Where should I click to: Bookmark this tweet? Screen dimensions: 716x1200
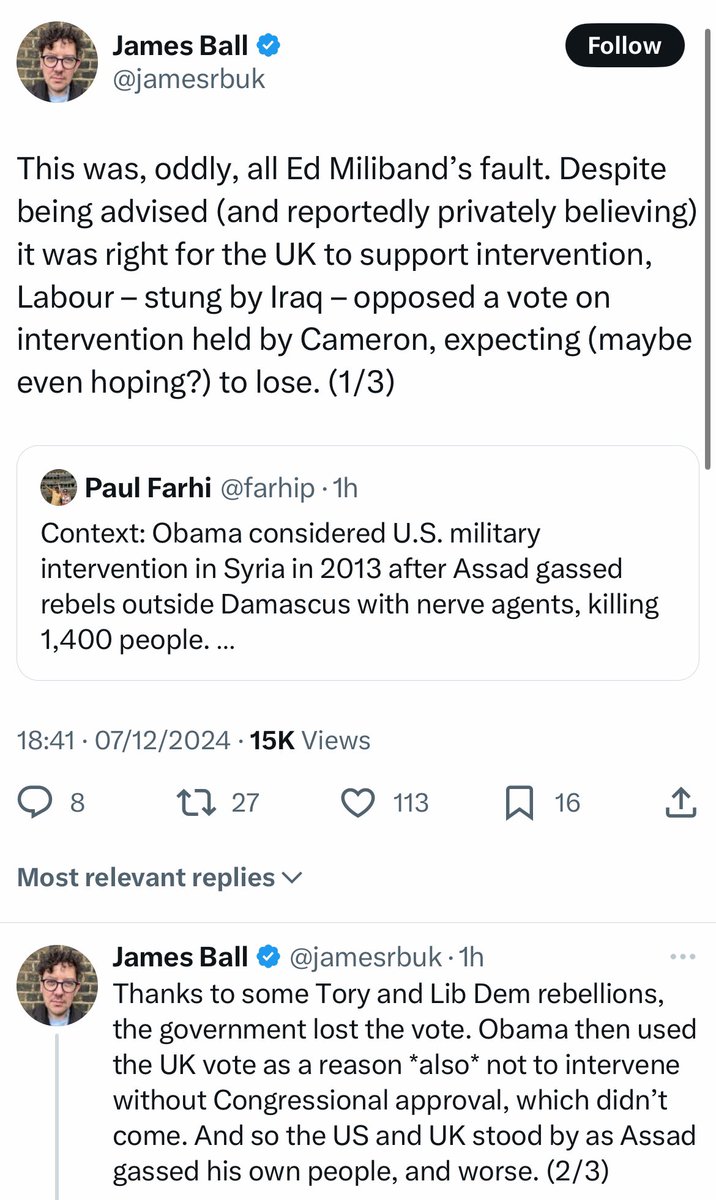[520, 802]
